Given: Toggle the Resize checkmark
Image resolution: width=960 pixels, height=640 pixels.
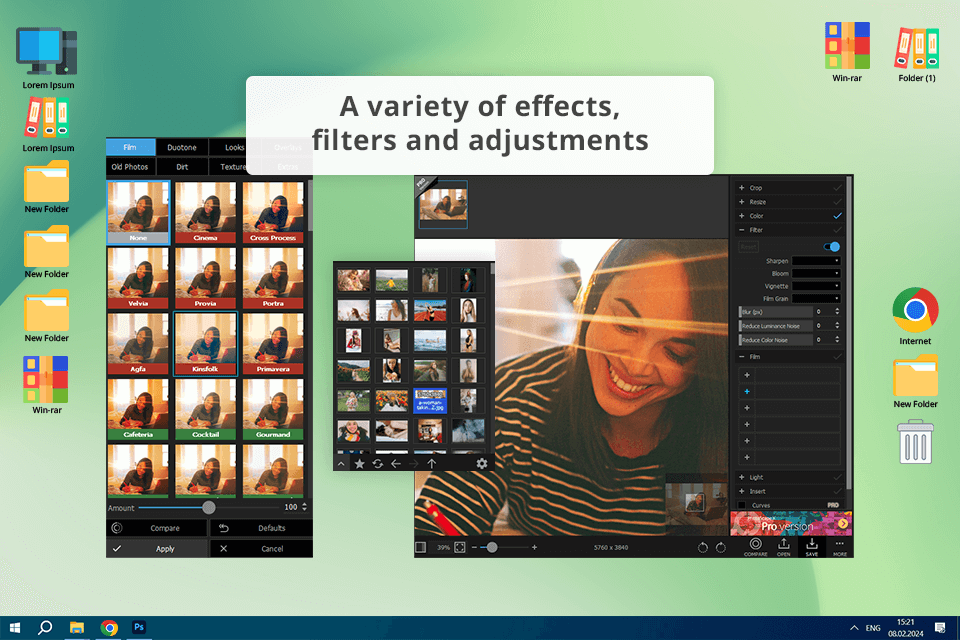Looking at the screenshot, I should 837,201.
